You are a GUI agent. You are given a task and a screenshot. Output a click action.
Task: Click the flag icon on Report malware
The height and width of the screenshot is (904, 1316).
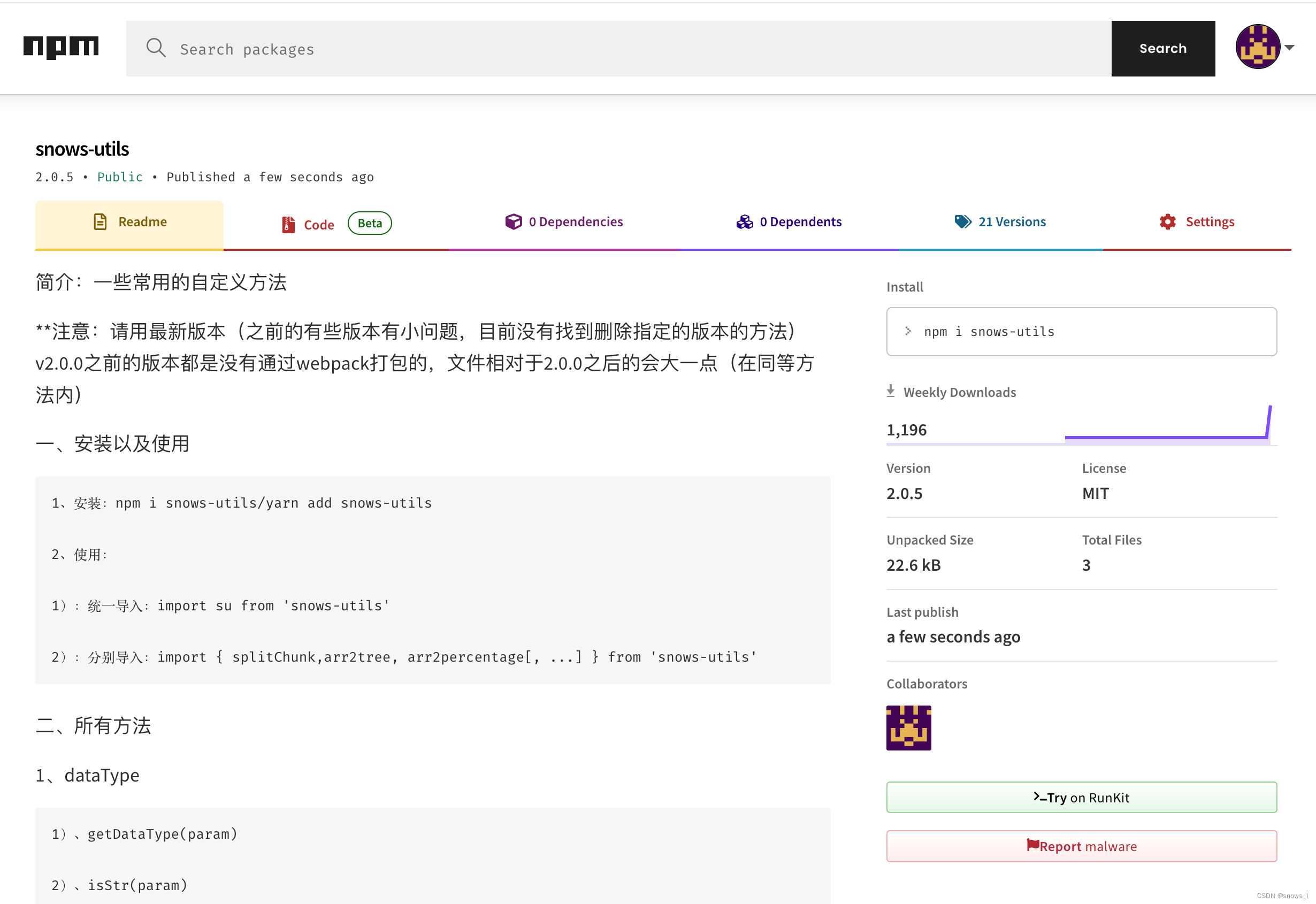tap(1034, 845)
